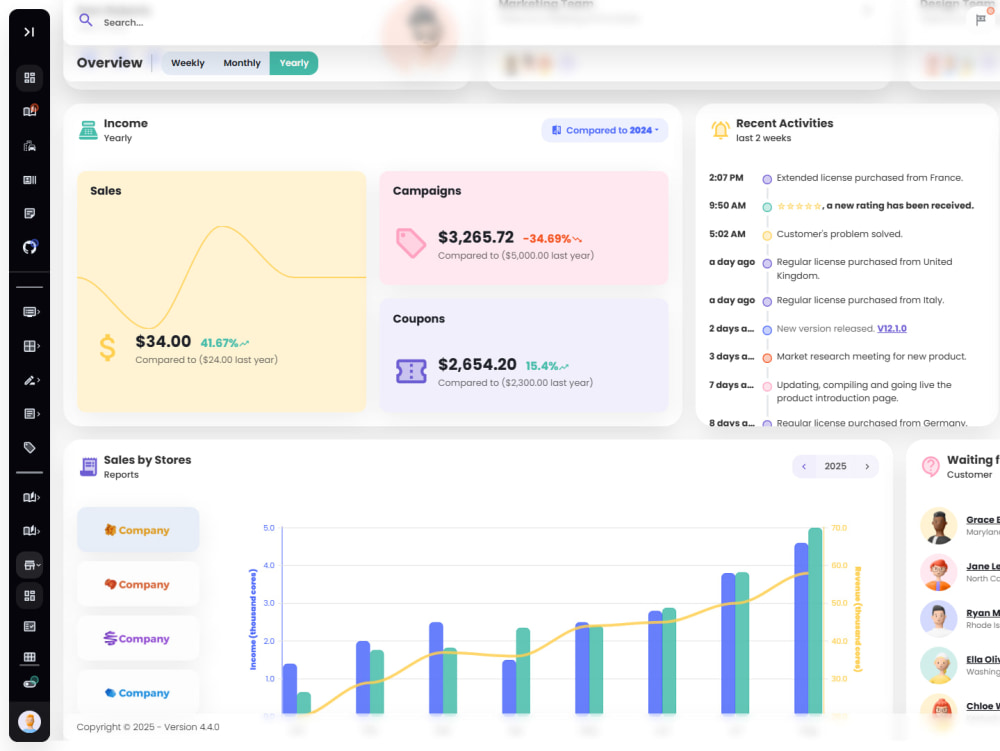The image size is (1000, 751).
Task: Click the Waiting customer question-mark icon
Action: click(x=930, y=467)
